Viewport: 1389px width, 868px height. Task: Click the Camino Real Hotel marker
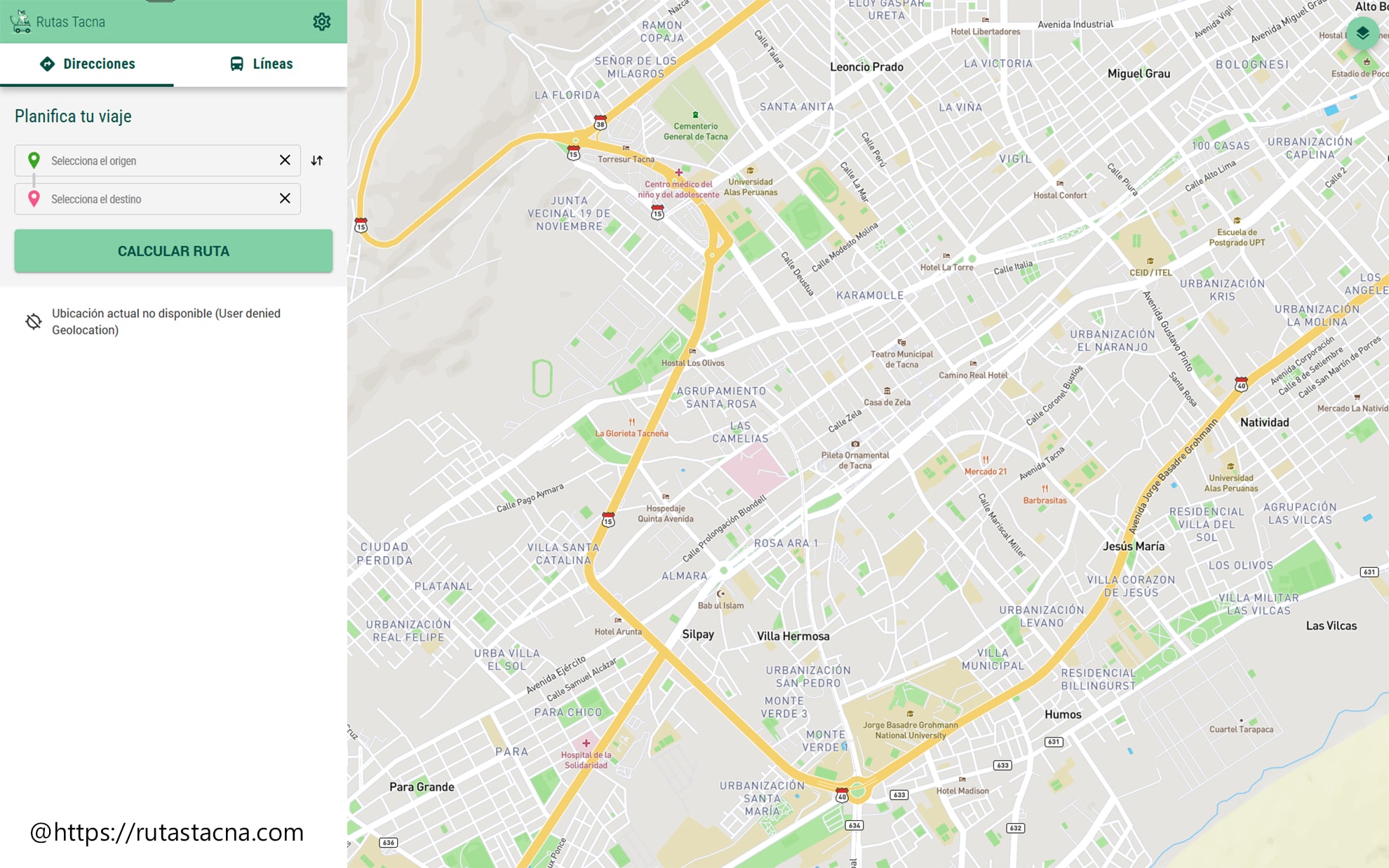point(973,363)
